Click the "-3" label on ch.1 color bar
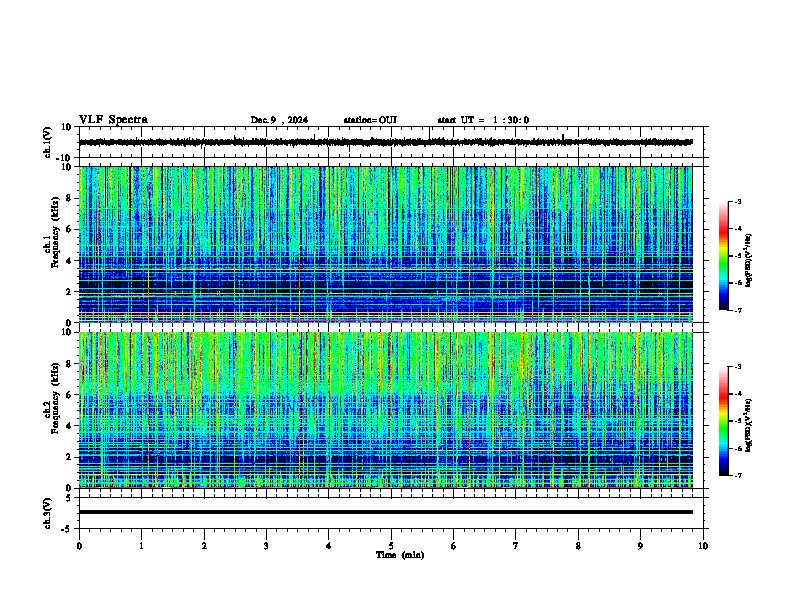 pos(737,201)
